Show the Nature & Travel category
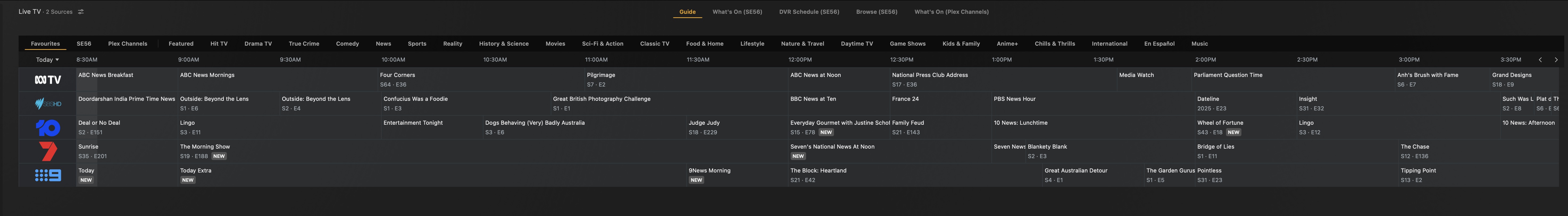The height and width of the screenshot is (216, 1568). pos(802,44)
